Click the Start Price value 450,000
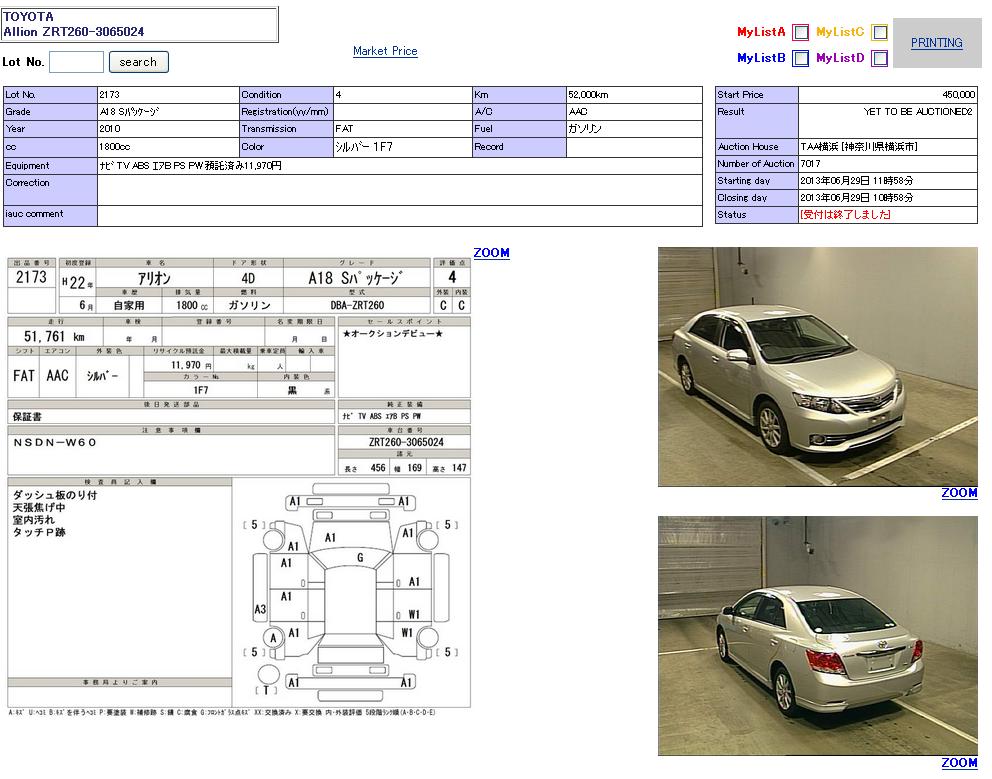This screenshot has width=992, height=779. point(958,95)
